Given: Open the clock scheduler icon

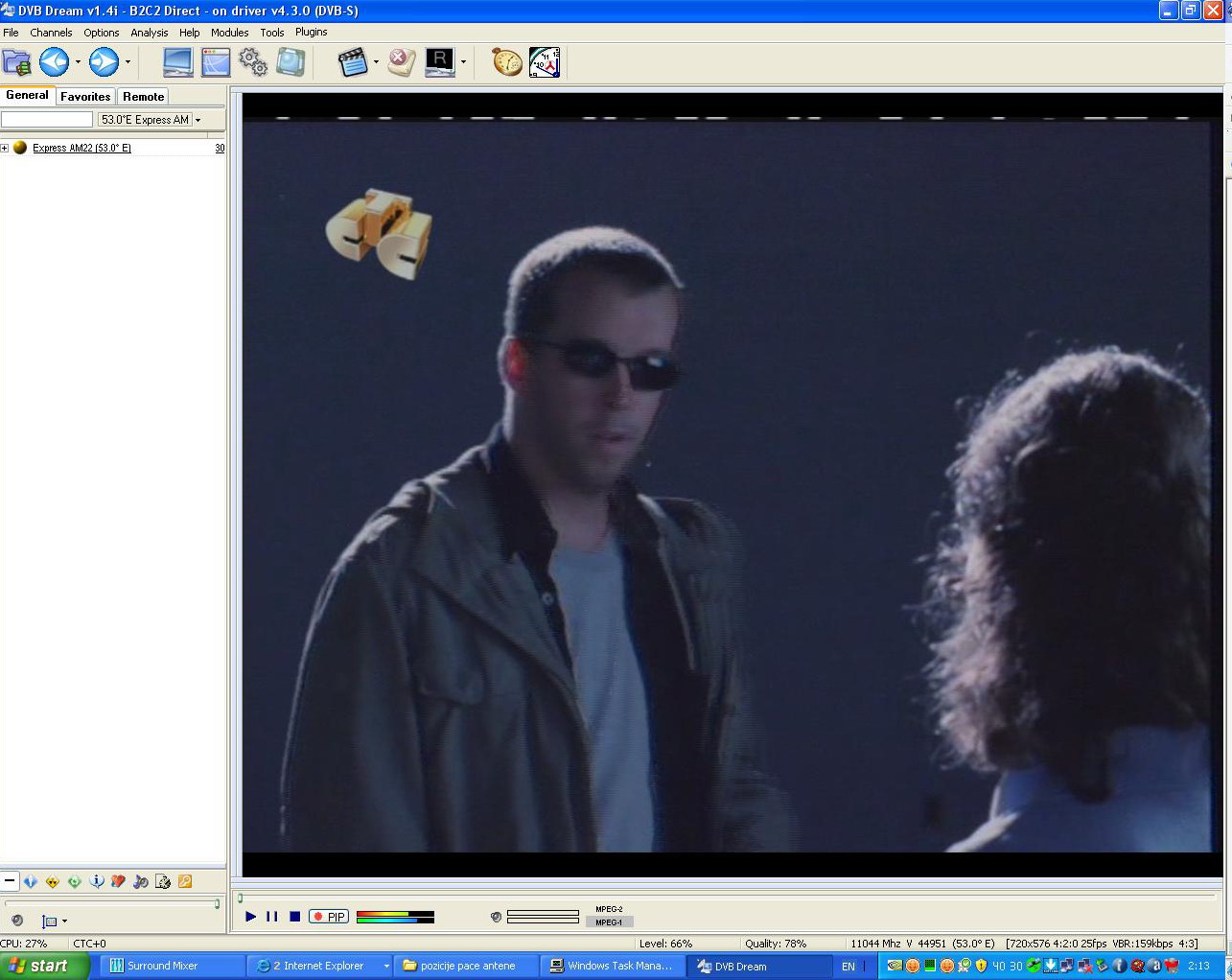Looking at the screenshot, I should [x=545, y=62].
